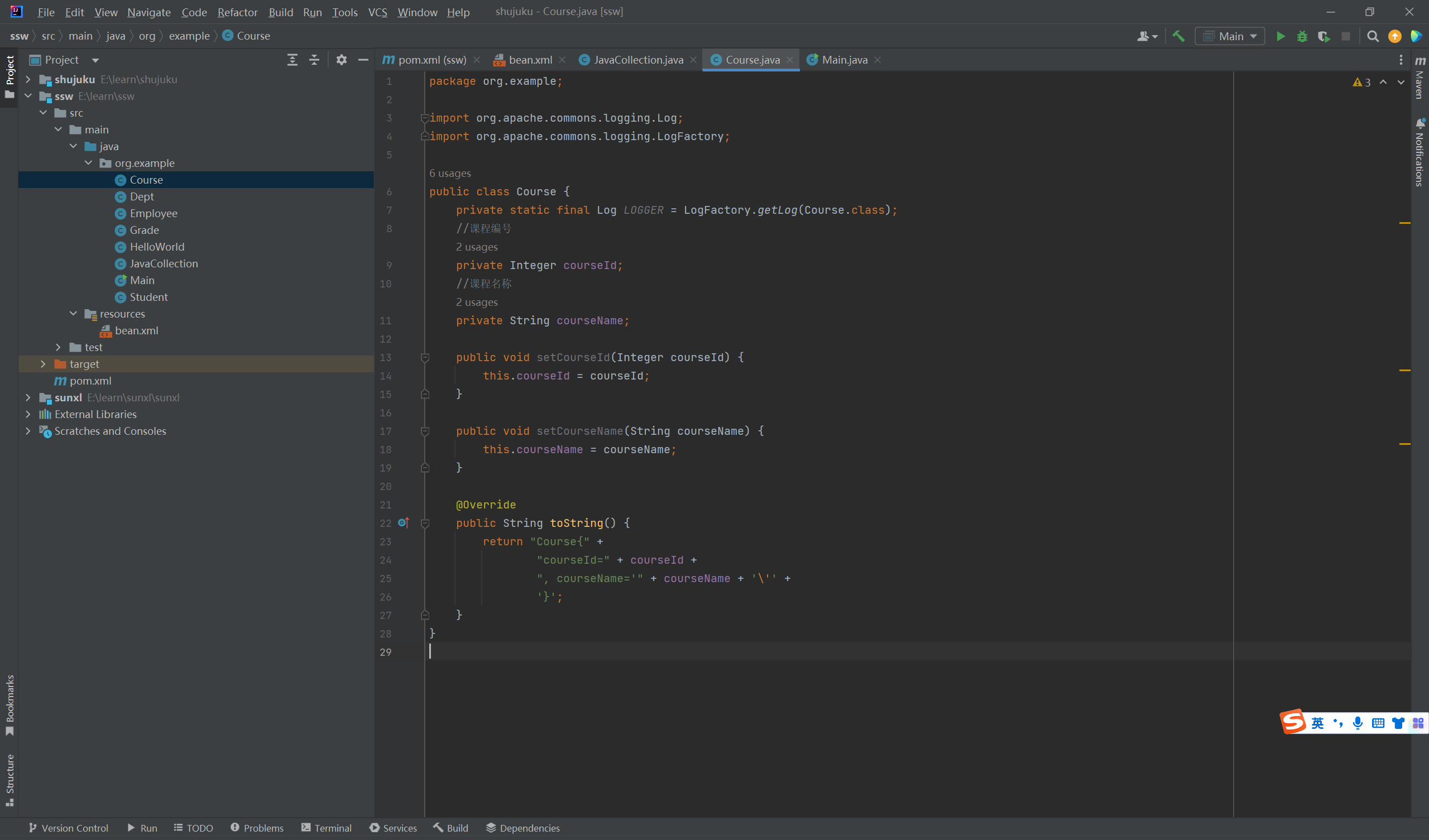Viewport: 1429px width, 840px height.
Task: Open Search Everywhere magnifier icon
Action: [1372, 36]
